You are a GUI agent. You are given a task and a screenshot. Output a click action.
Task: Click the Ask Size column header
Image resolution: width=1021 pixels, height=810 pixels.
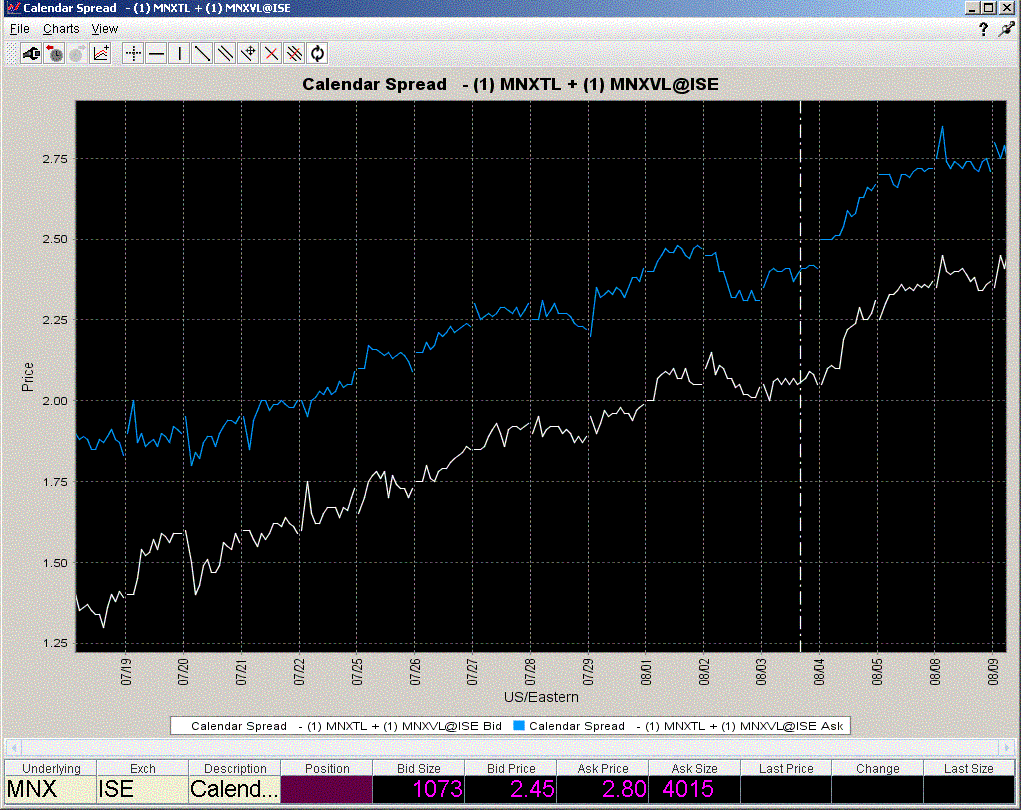694,768
